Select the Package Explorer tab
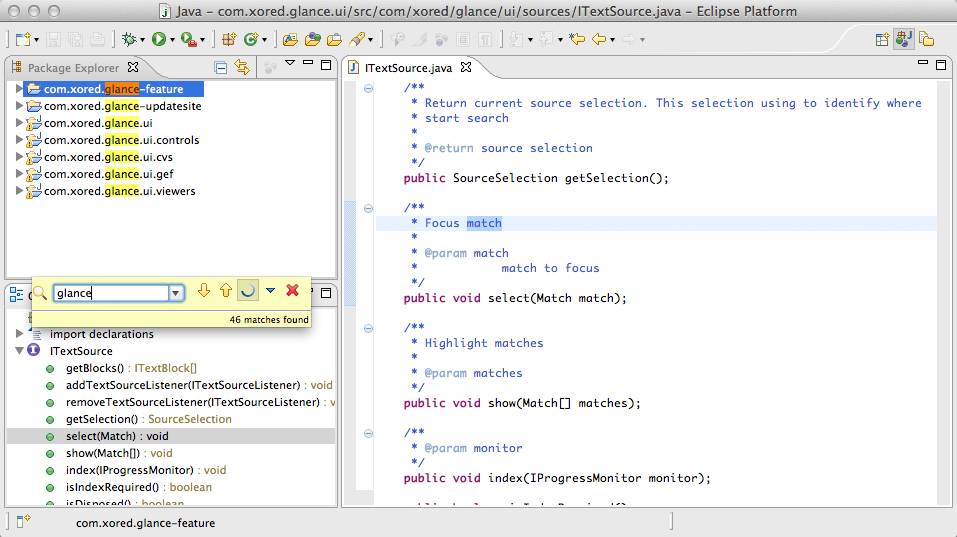 coord(73,68)
